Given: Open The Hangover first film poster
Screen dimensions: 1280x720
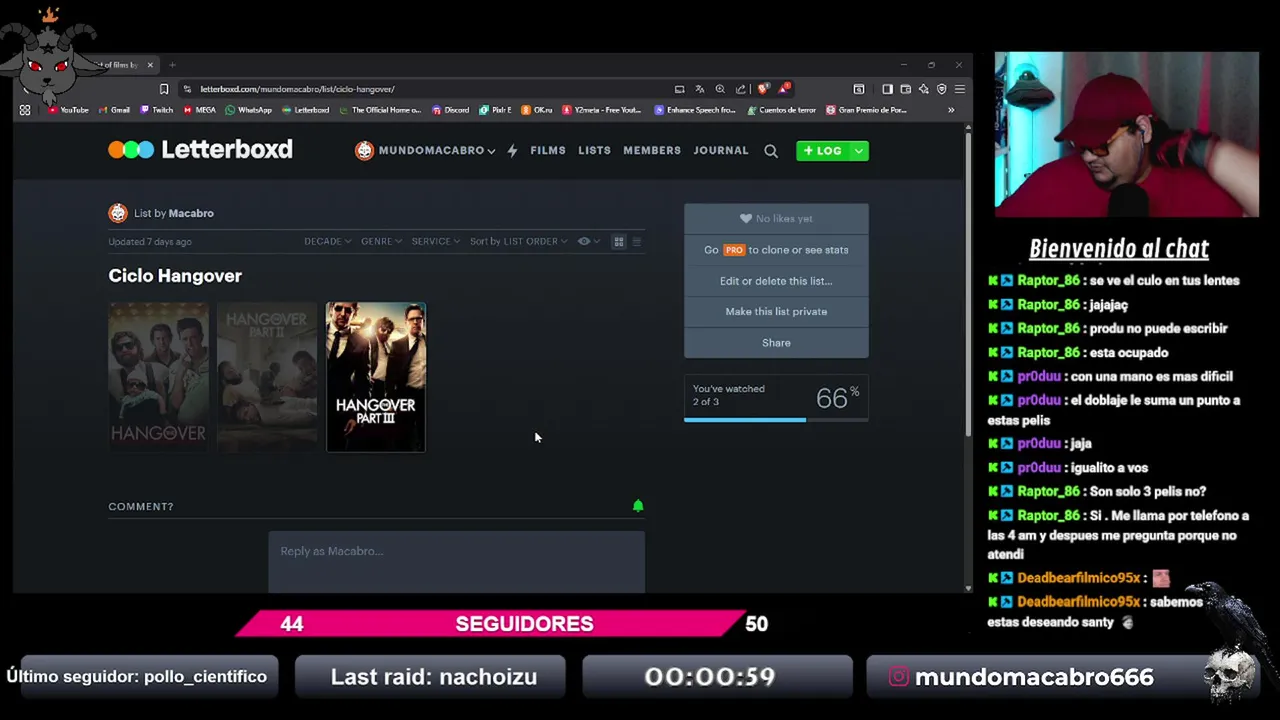Looking at the screenshot, I should pyautogui.click(x=158, y=377).
